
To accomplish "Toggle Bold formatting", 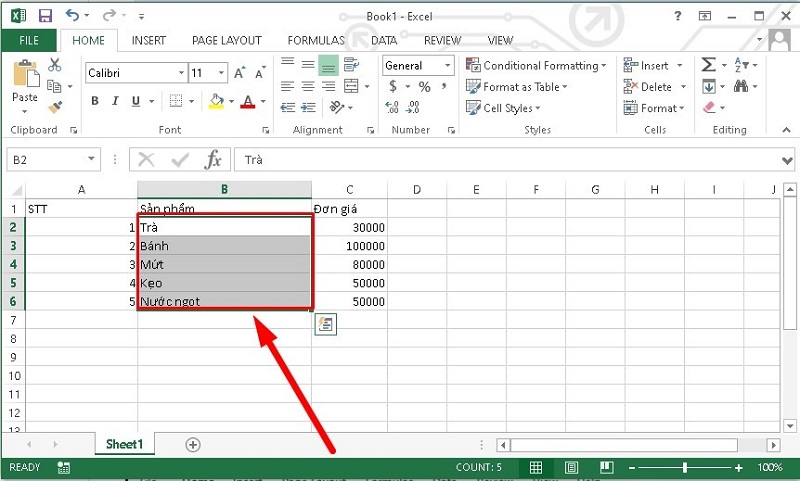I will [96, 101].
